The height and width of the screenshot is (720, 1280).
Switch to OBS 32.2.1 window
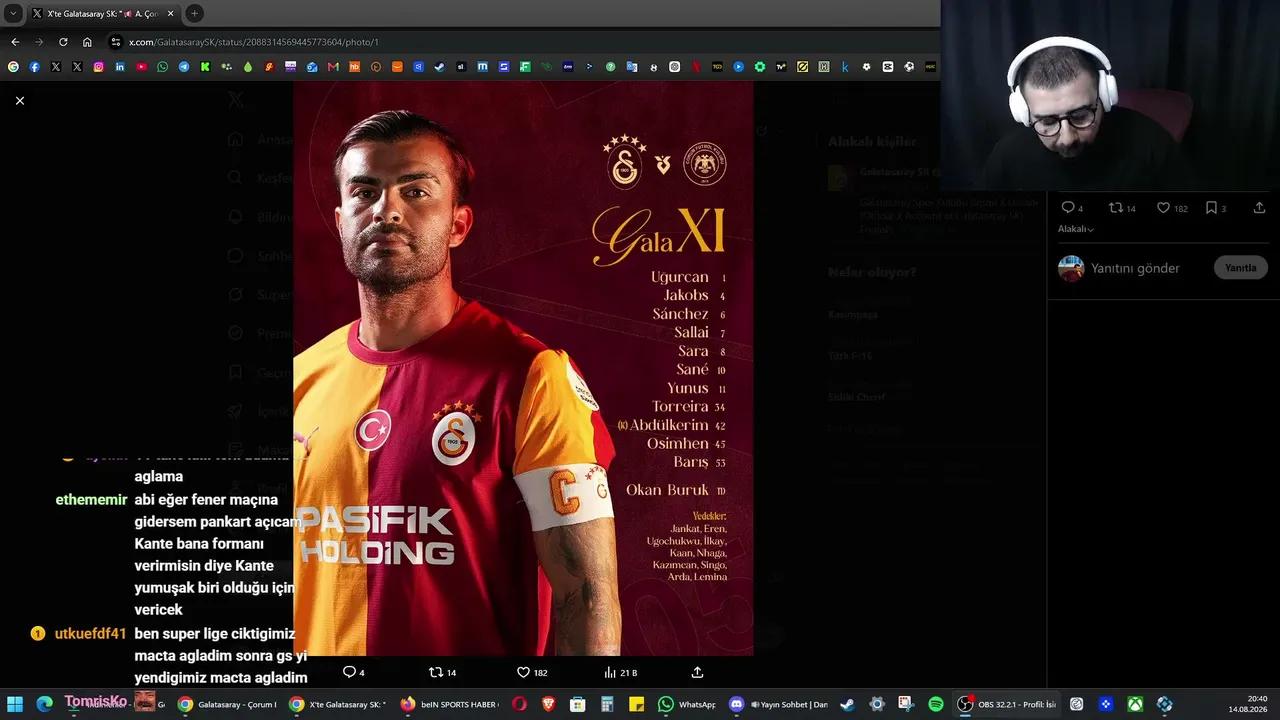pyautogui.click(x=1007, y=704)
